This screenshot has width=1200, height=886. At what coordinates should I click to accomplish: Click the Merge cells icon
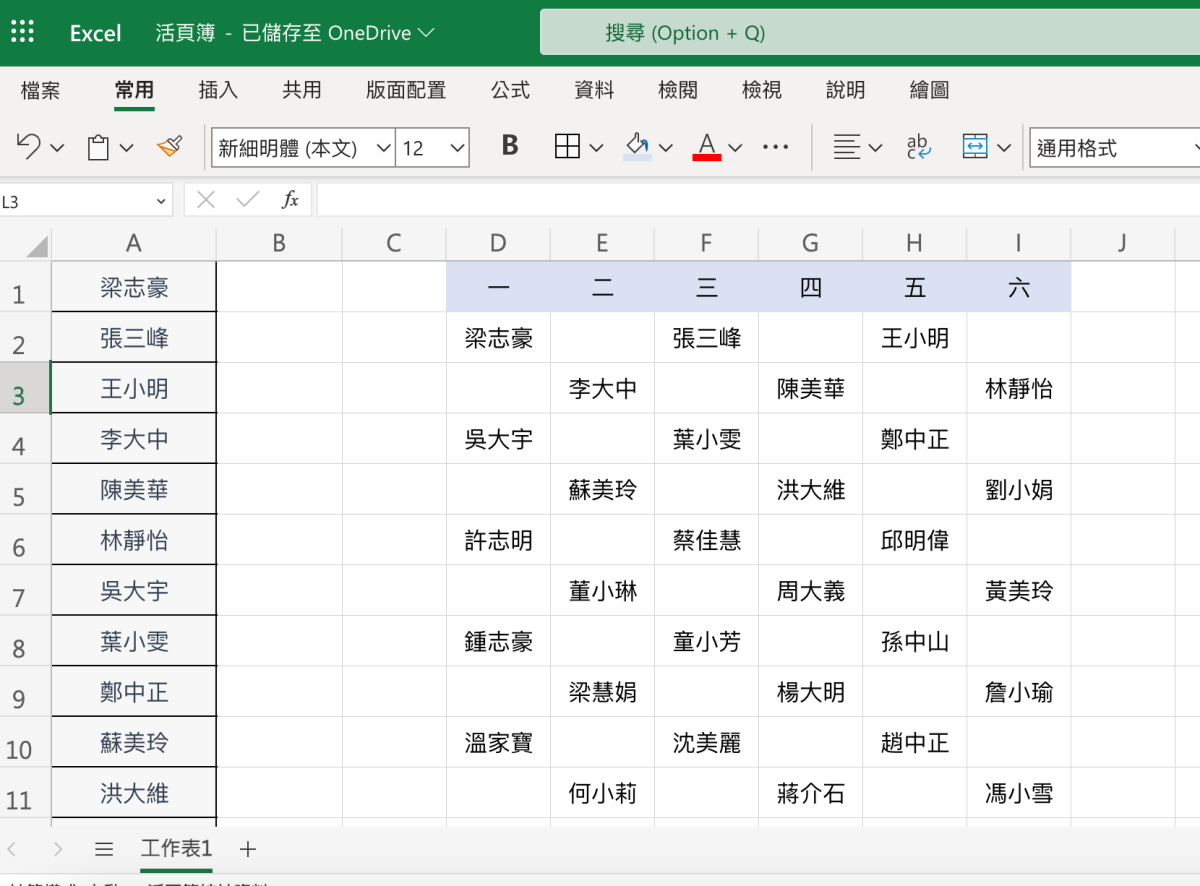click(x=974, y=148)
